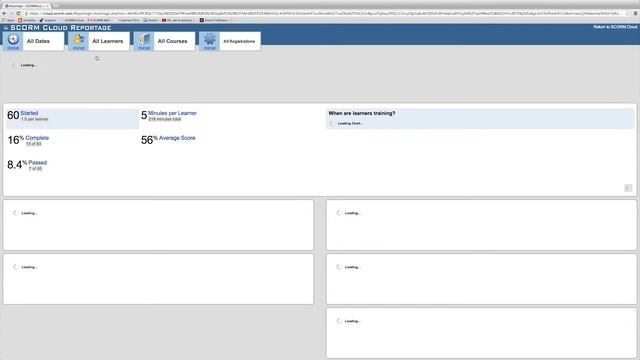Open the All Courses filter
The width and height of the screenshot is (640, 360).
click(164, 41)
